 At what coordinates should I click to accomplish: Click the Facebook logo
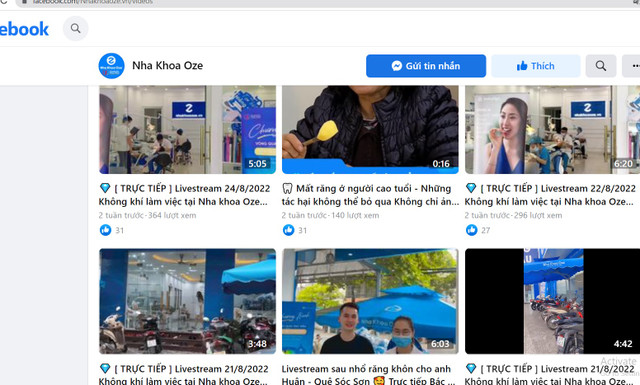click(24, 29)
